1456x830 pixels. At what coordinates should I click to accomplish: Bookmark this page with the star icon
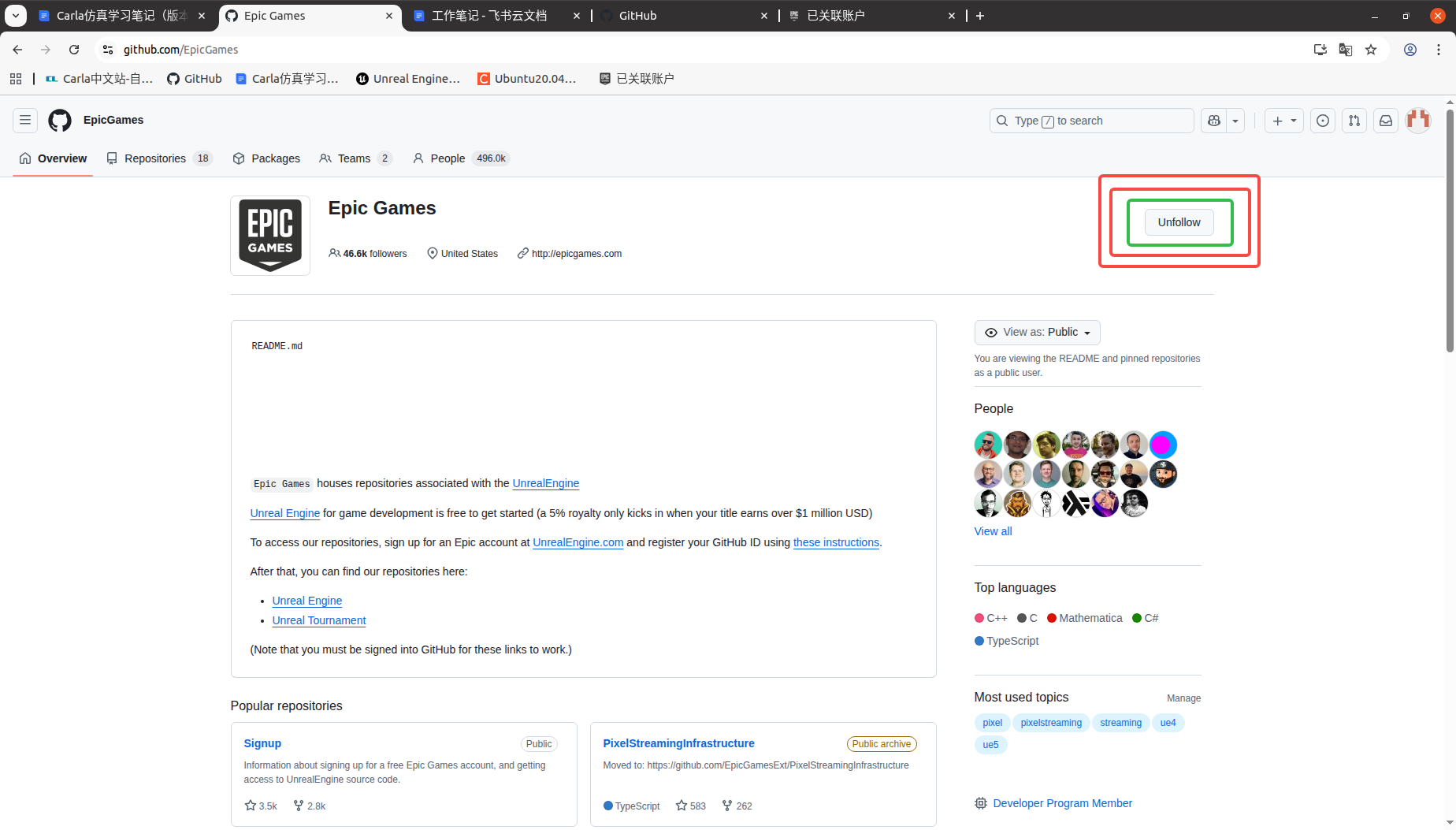1371,50
